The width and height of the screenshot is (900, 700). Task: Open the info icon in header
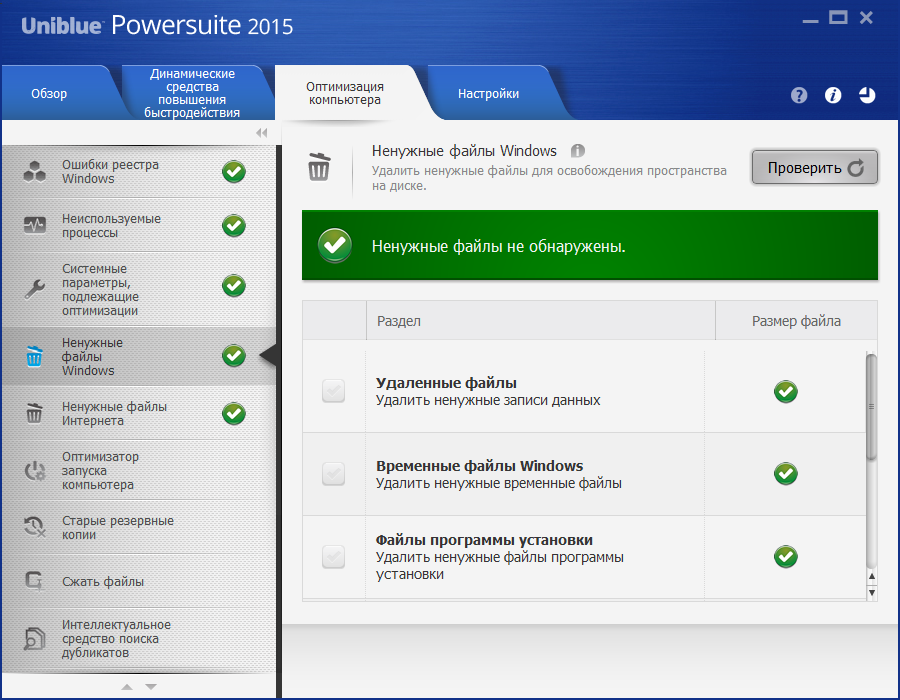832,95
